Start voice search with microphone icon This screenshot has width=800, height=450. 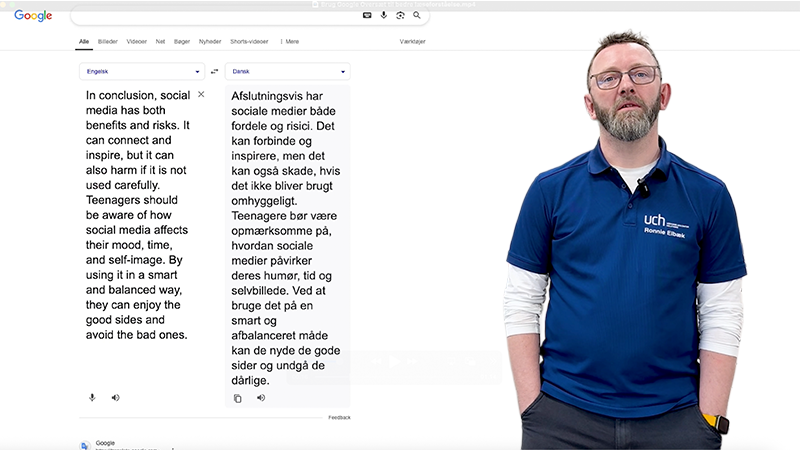tap(384, 15)
